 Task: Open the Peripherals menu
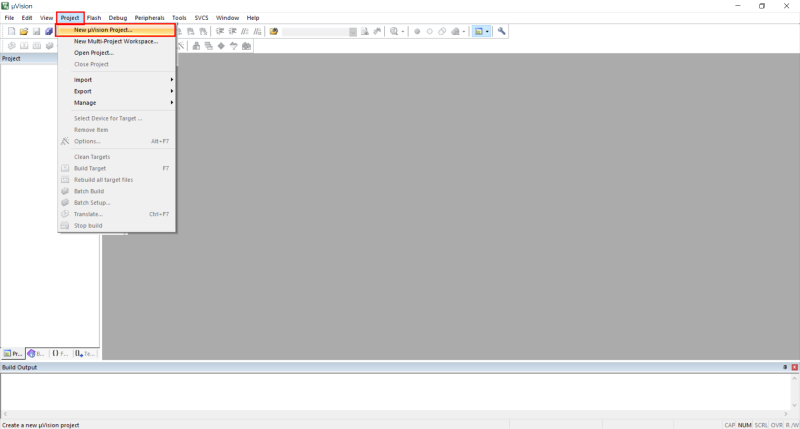click(149, 18)
